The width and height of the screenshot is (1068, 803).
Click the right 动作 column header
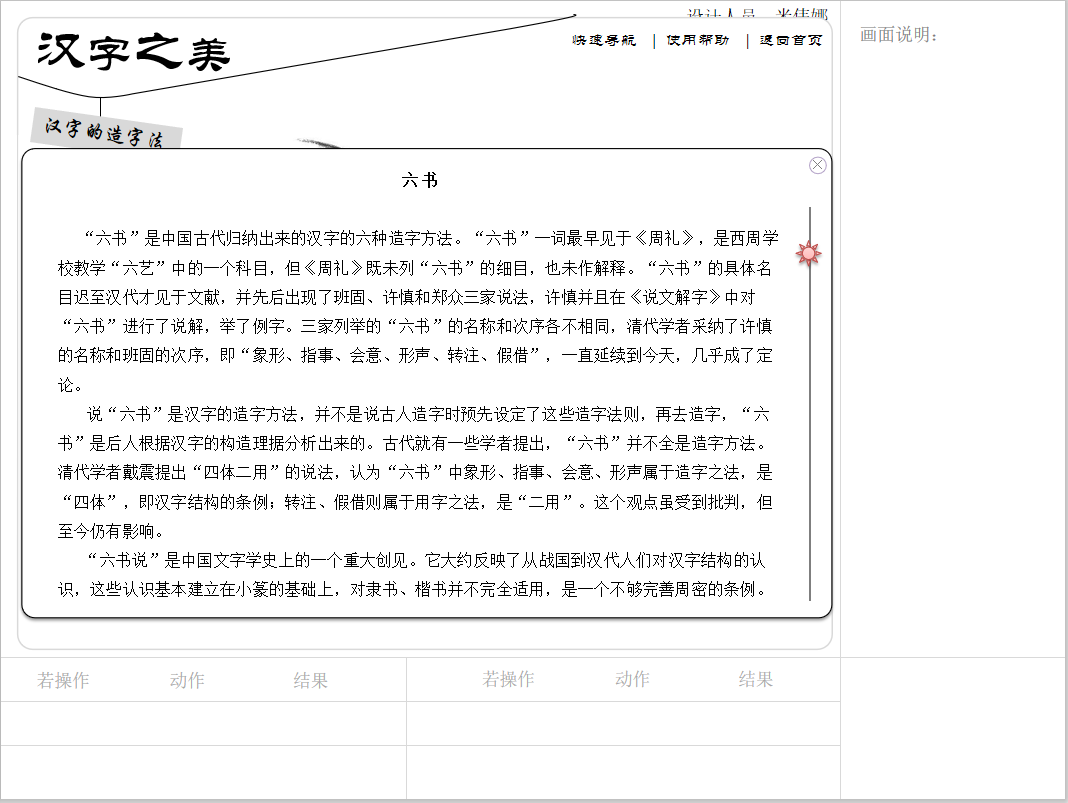pos(632,679)
